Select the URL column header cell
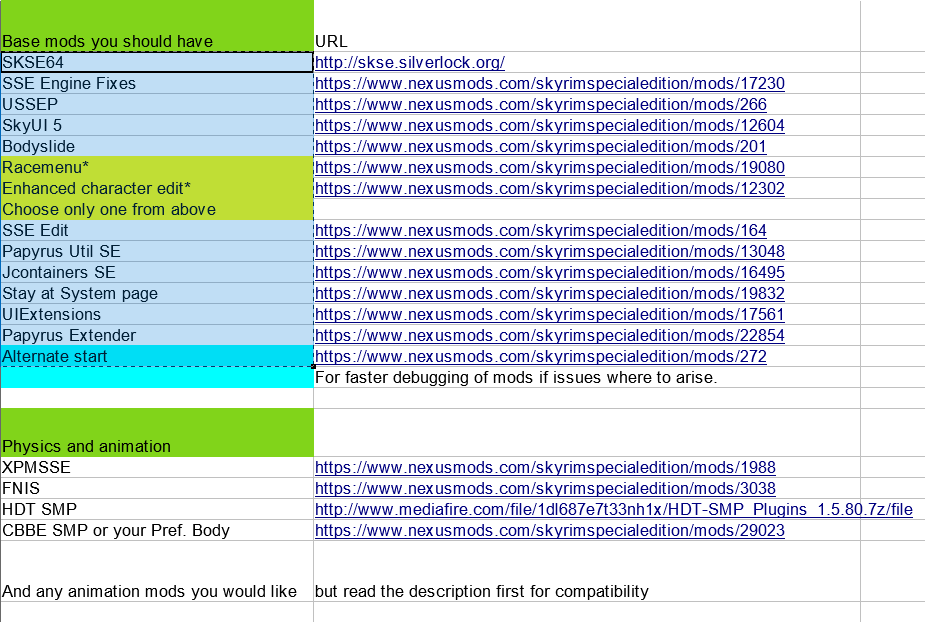 click(x=586, y=41)
